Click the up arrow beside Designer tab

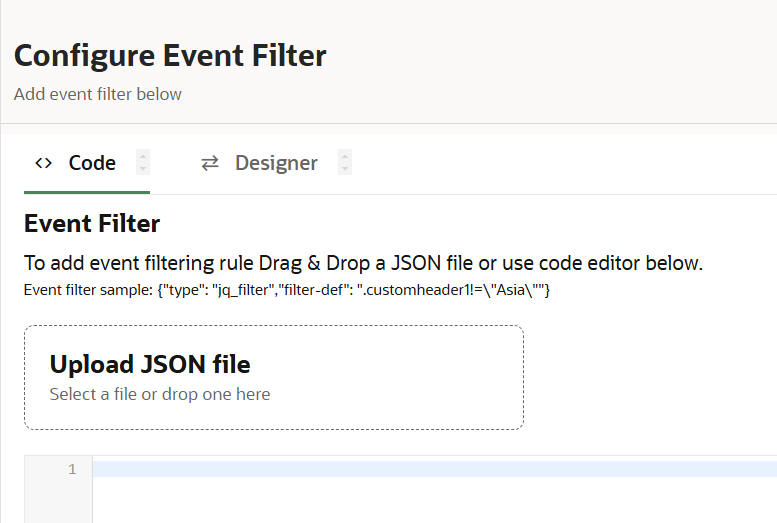(x=345, y=156)
